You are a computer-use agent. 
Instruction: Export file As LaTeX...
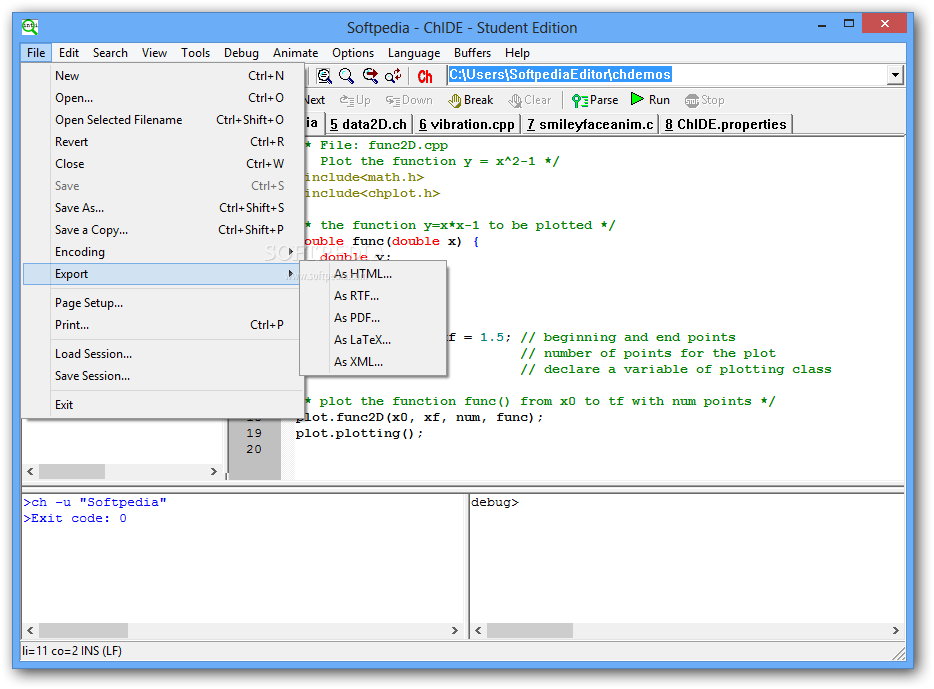point(373,340)
